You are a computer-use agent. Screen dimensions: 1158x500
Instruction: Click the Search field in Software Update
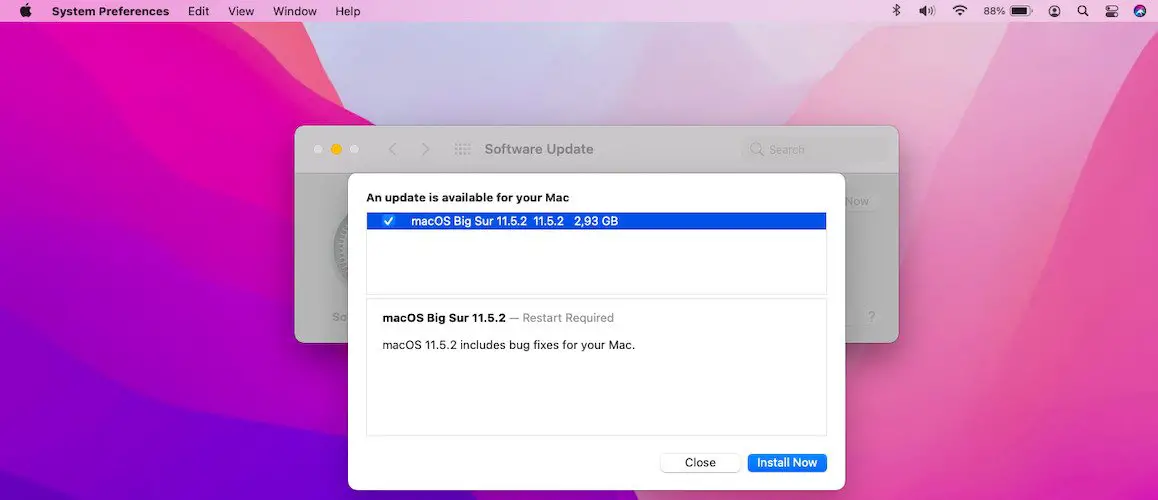tap(820, 149)
